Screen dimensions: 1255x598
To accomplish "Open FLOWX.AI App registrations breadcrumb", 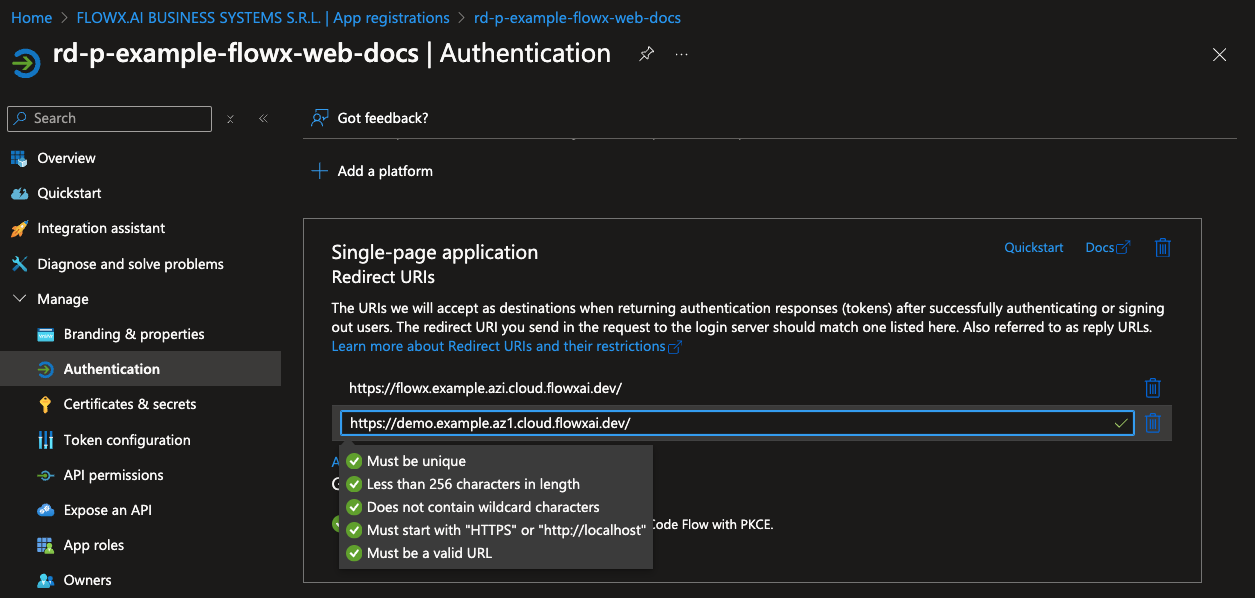I will click(263, 18).
